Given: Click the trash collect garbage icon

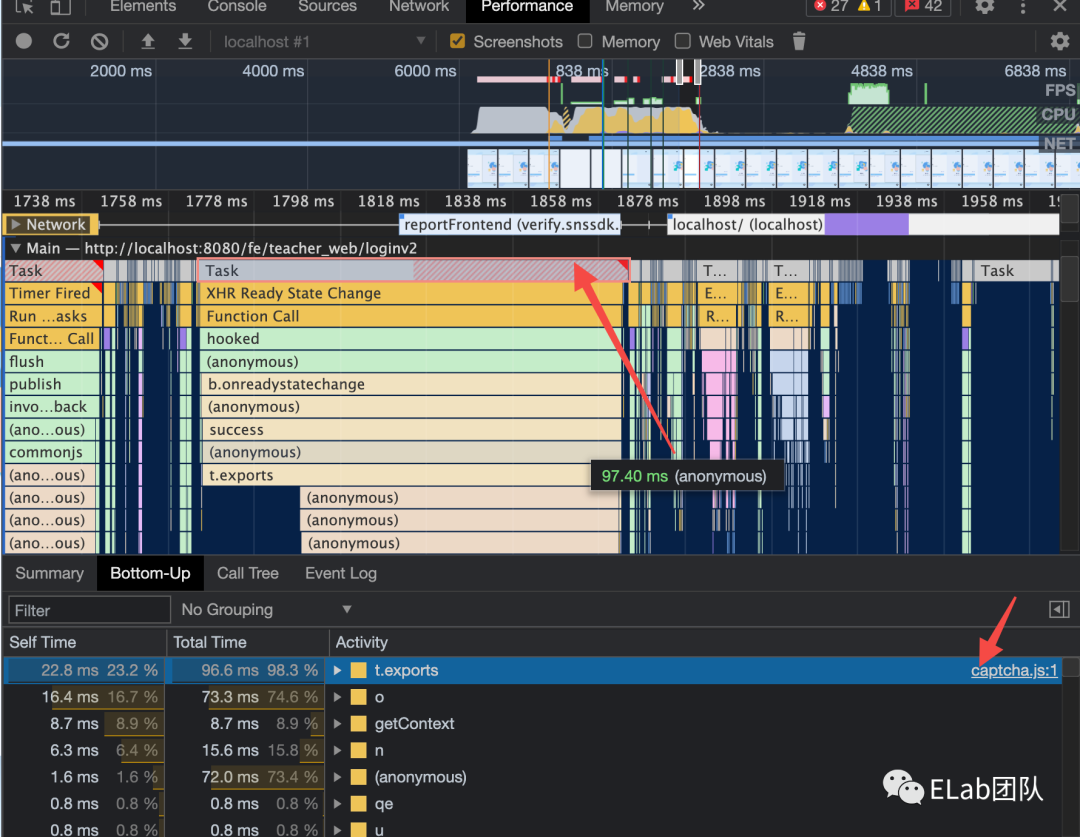Looking at the screenshot, I should point(798,42).
